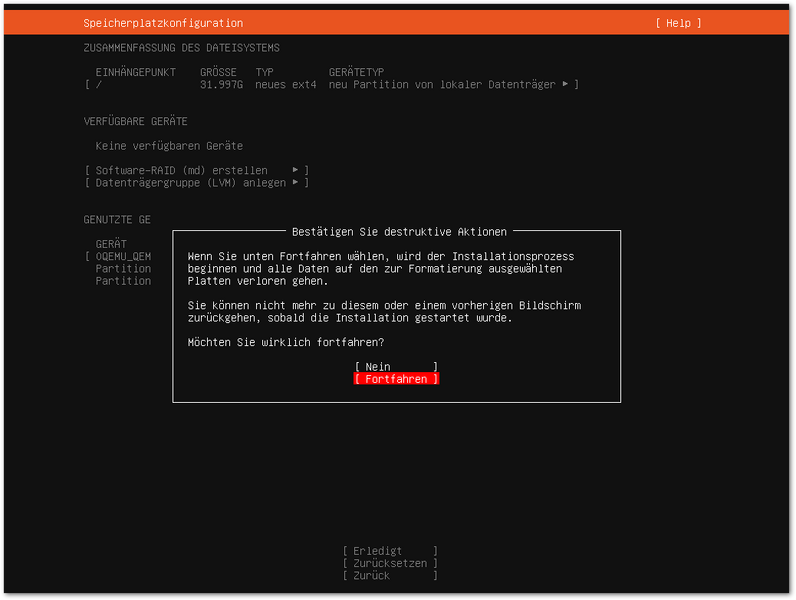Viewport: 796px width, 600px height.
Task: Click 'Möchten Sie wirklich fortfahren?' text
Action: [286, 342]
